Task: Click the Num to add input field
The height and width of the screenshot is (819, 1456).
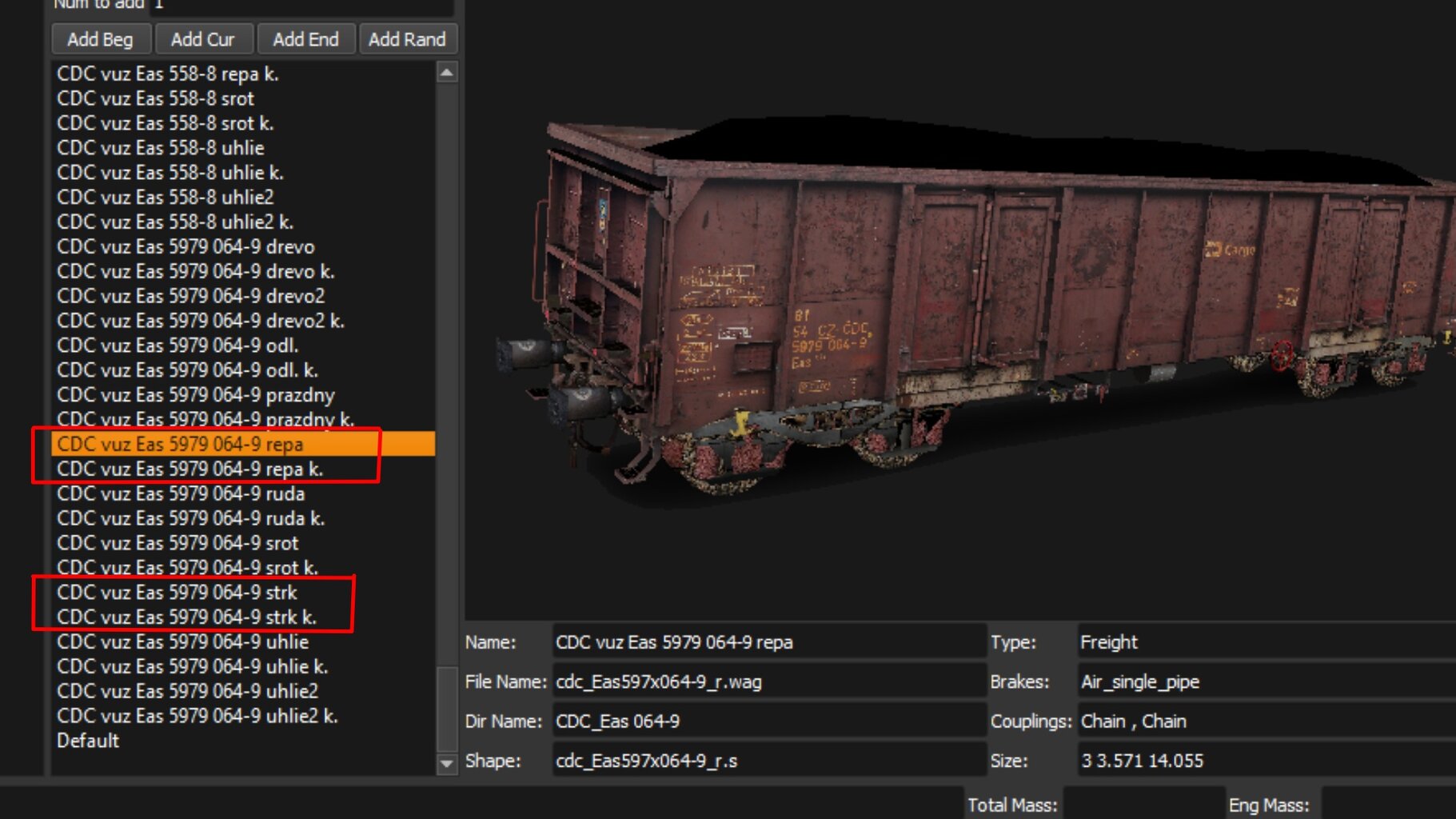Action: pos(302,6)
